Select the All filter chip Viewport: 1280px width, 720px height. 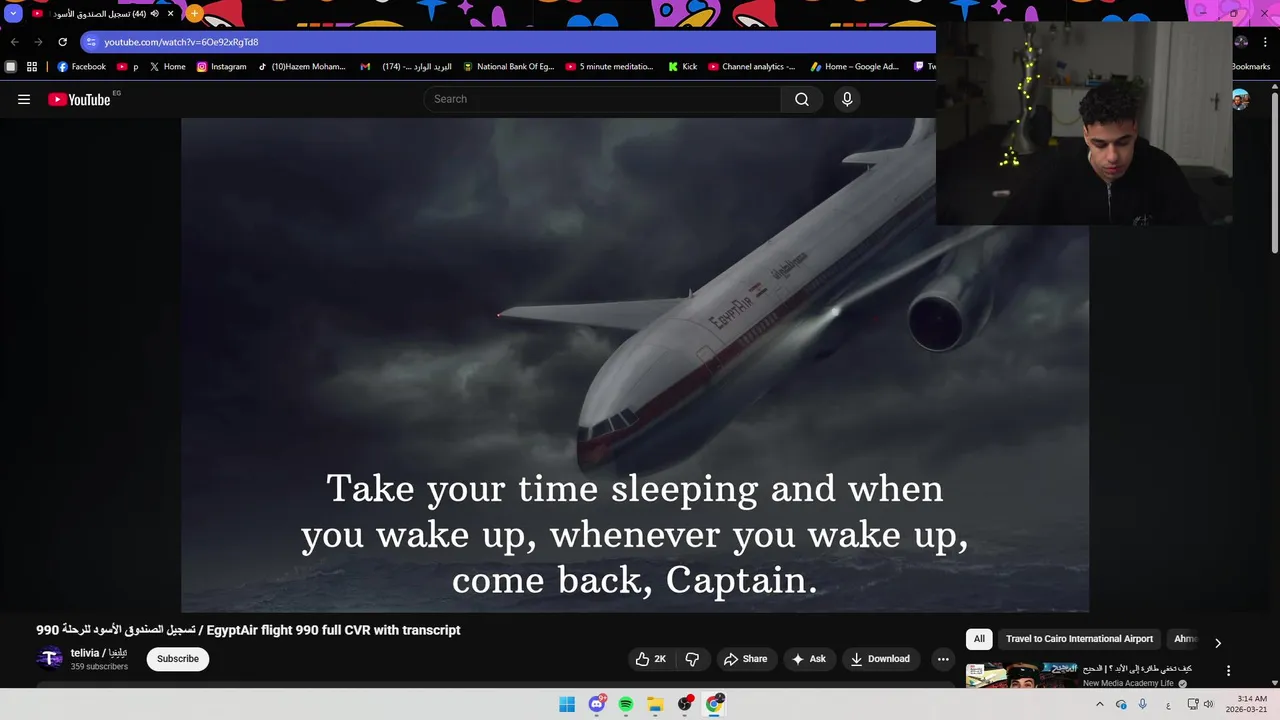click(979, 639)
